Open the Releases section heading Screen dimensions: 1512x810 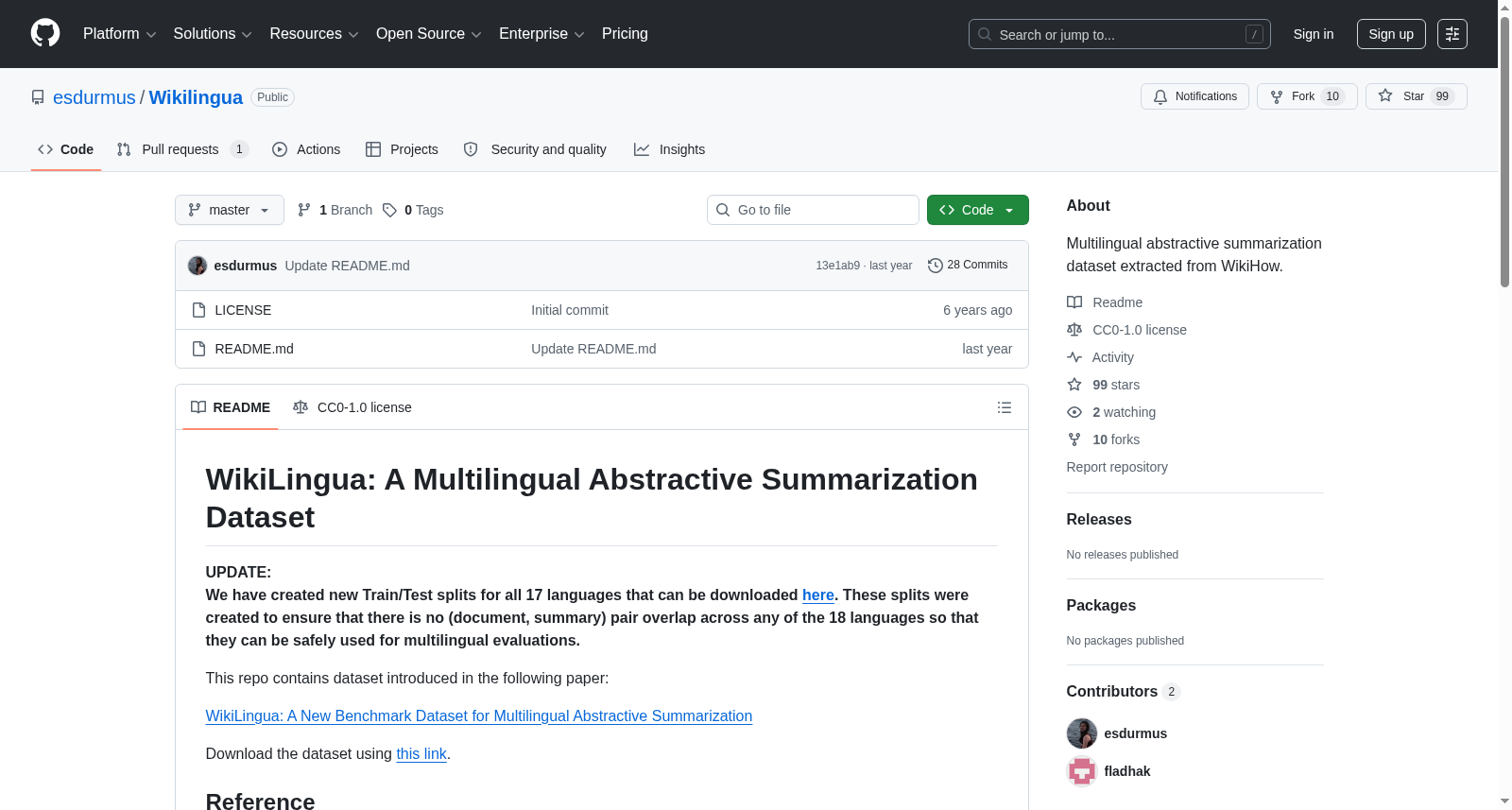click(x=1099, y=519)
